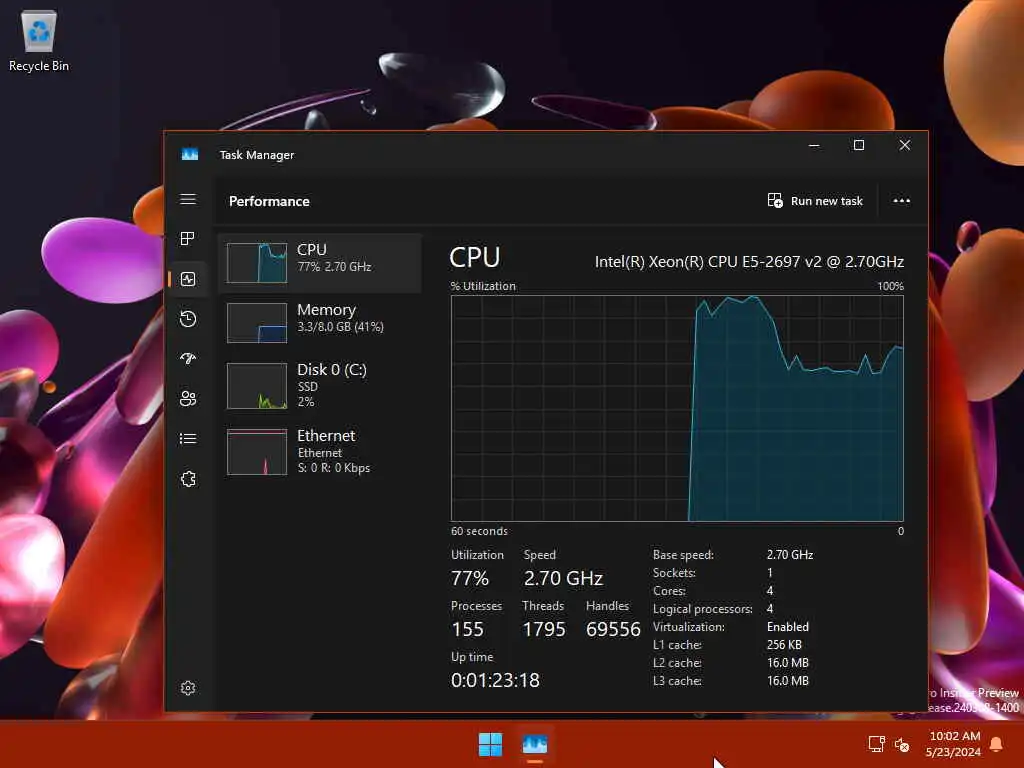
Task: Click the Disk 0 mini graph thumbnail
Action: point(257,386)
